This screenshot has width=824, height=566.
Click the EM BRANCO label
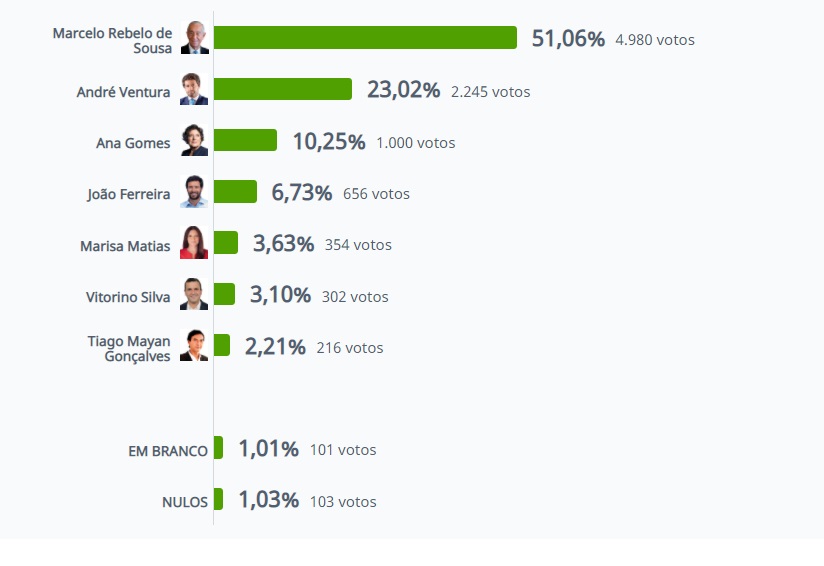click(168, 451)
